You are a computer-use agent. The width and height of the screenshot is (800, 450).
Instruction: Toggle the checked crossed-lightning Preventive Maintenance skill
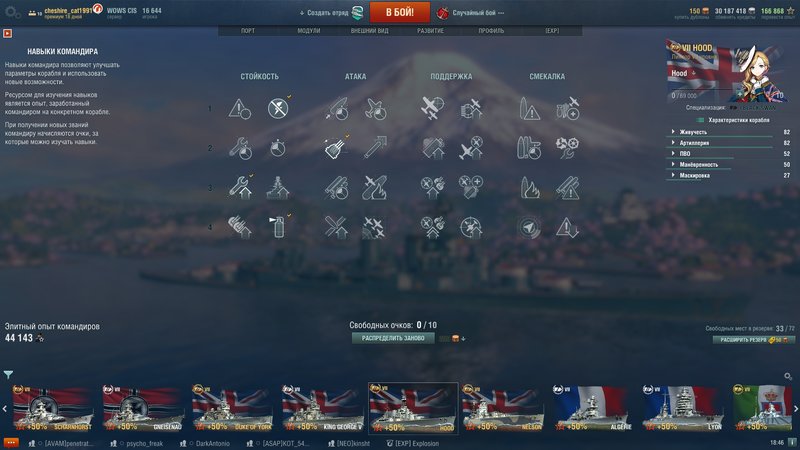point(278,108)
